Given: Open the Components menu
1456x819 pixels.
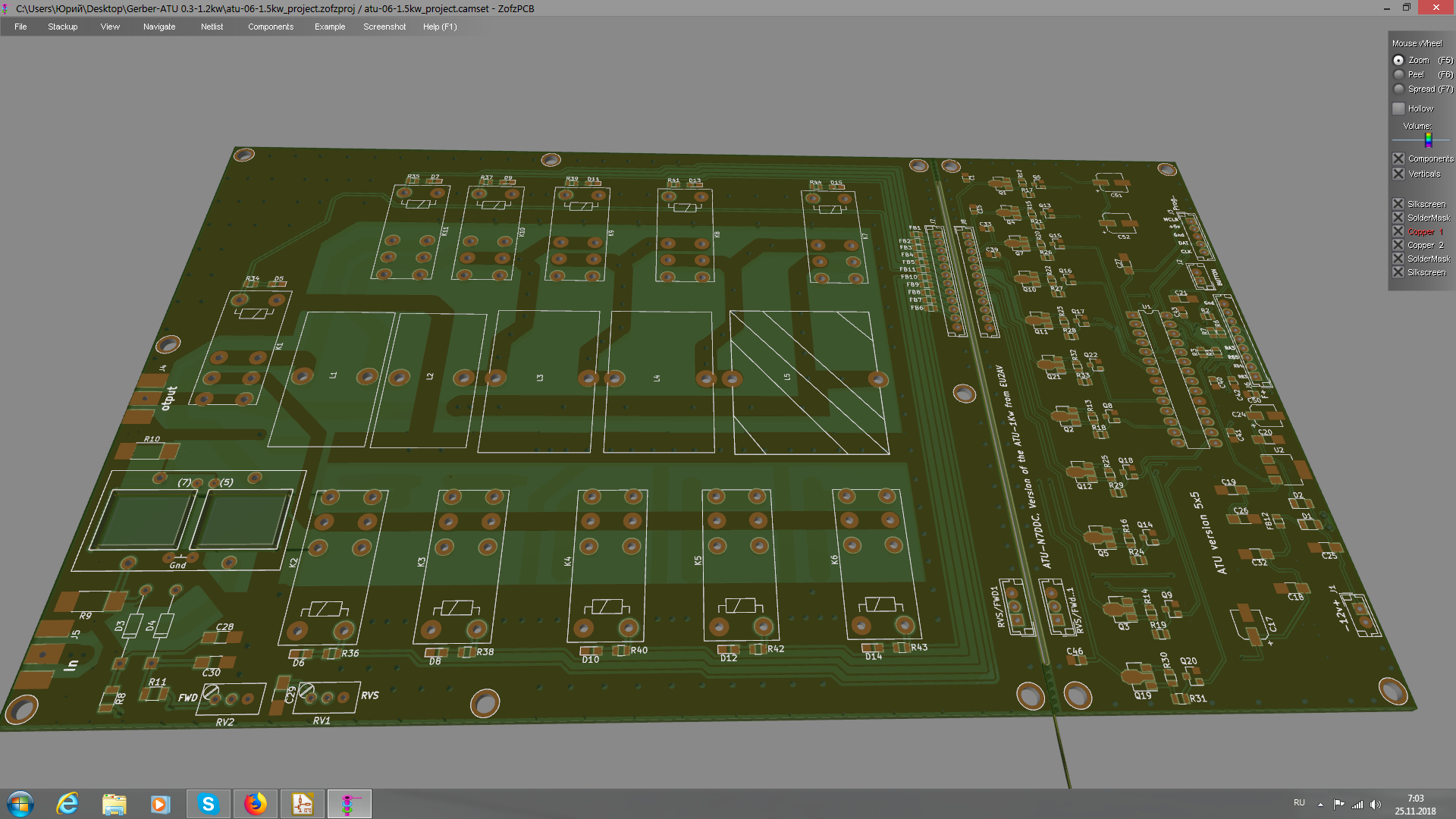Looking at the screenshot, I should point(270,27).
